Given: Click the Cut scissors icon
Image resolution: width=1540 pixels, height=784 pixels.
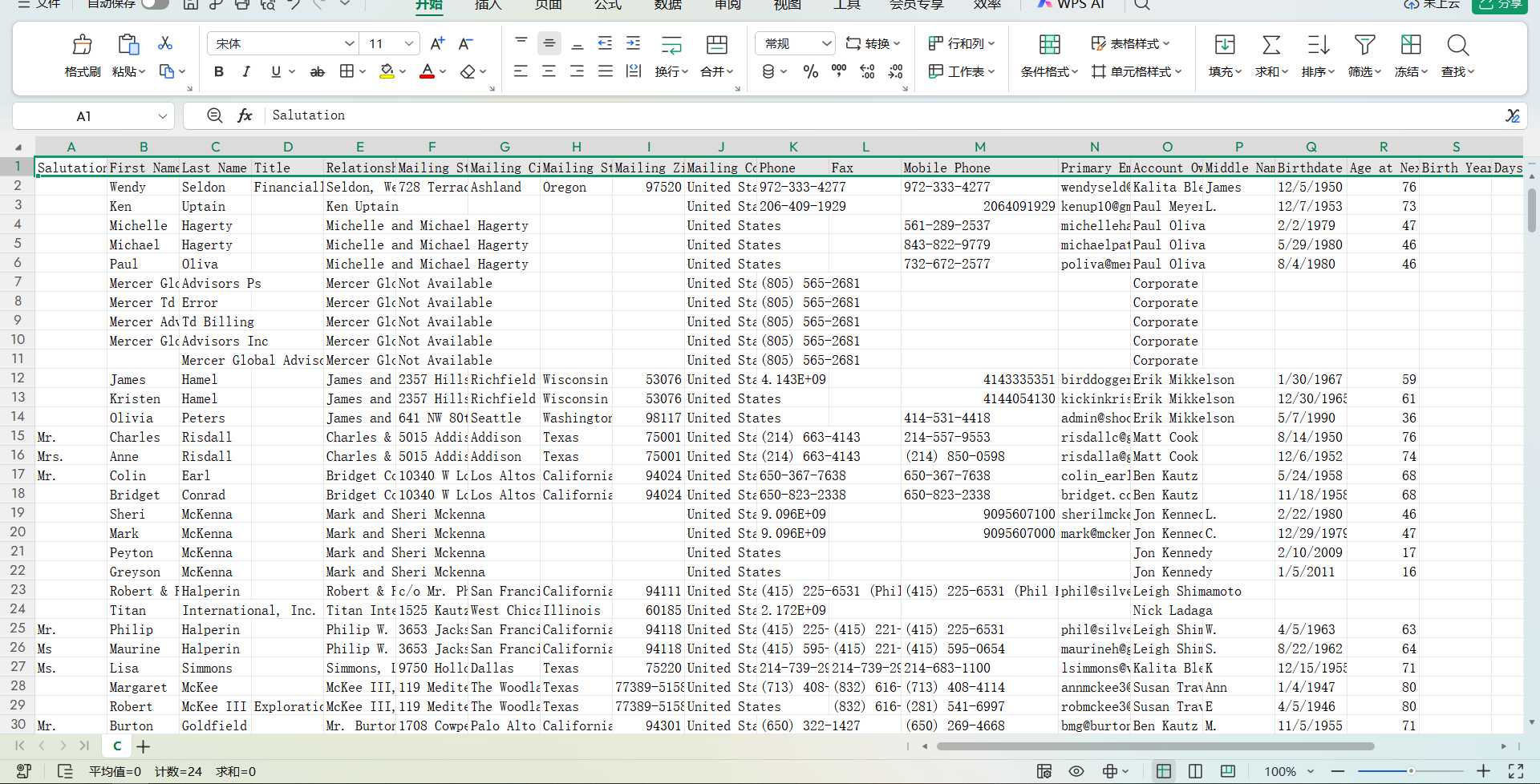Looking at the screenshot, I should pos(165,43).
